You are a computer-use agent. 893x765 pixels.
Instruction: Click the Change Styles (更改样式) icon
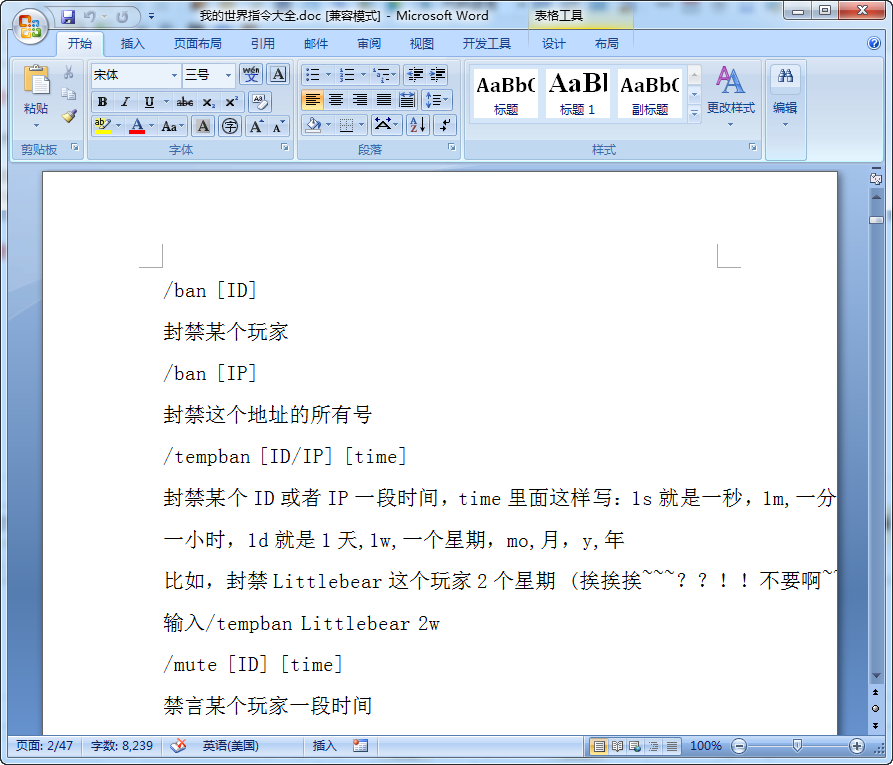[x=730, y=80]
